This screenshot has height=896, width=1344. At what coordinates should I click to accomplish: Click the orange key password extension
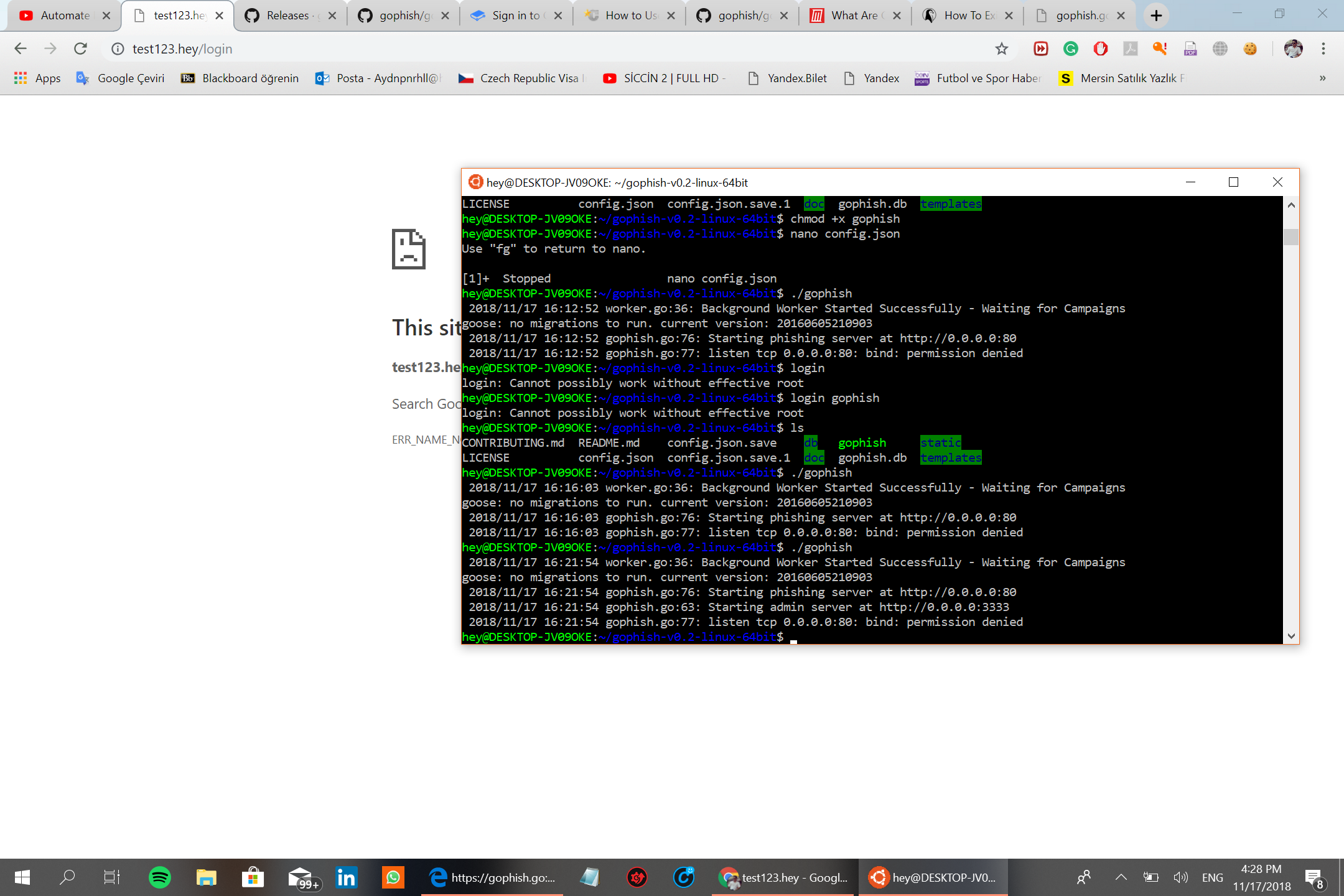click(x=1161, y=49)
